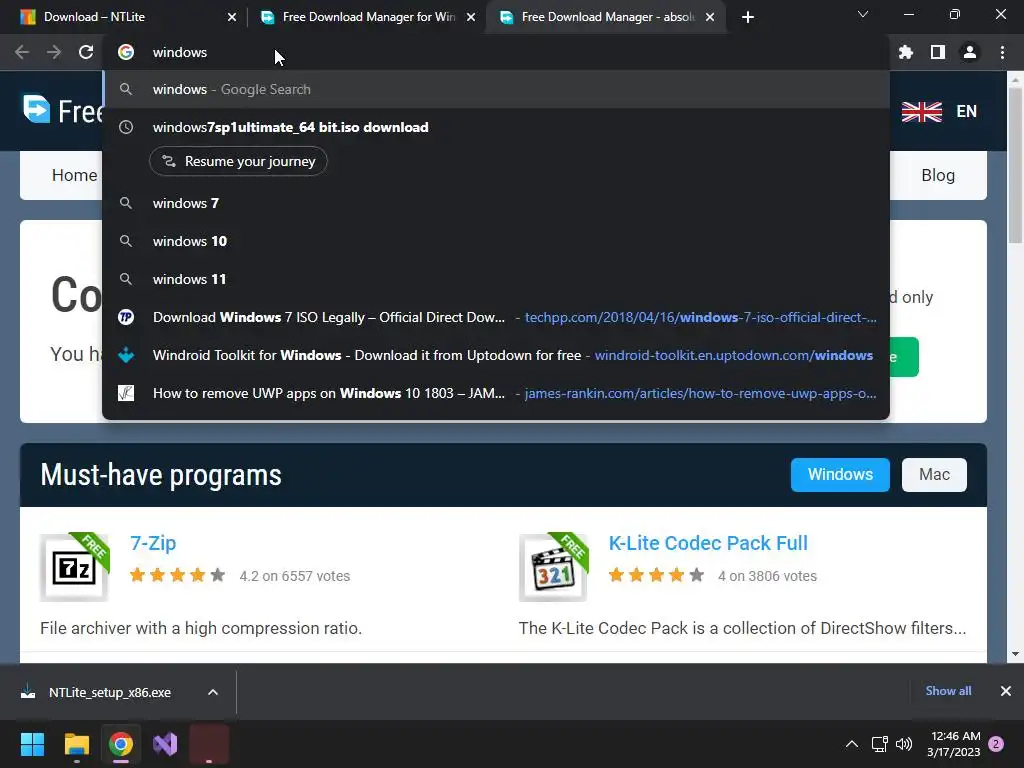Viewport: 1024px width, 768px height.
Task: Click the address bar text 'windows'
Action: click(180, 52)
